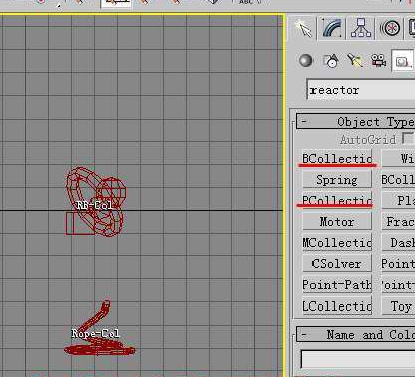Click the Pl button beside PCollectic
Screen dimensions: 415x377
398,200
